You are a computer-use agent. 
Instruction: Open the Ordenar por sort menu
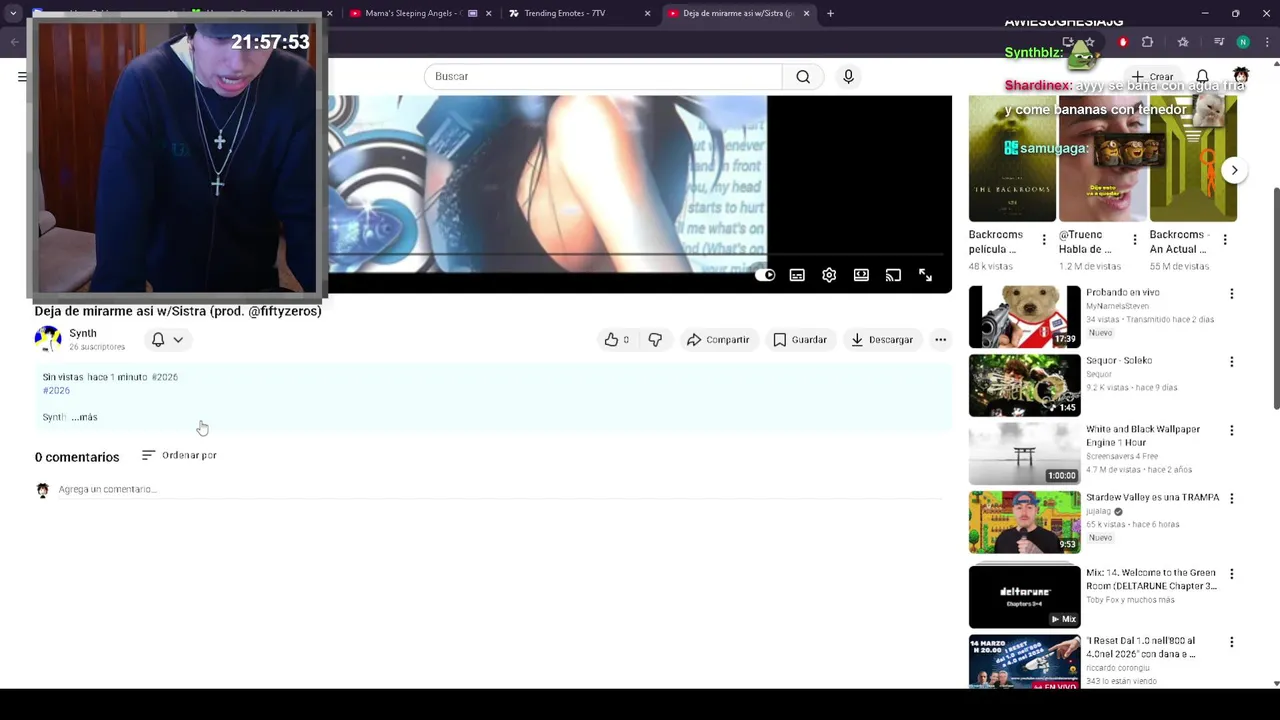click(179, 455)
